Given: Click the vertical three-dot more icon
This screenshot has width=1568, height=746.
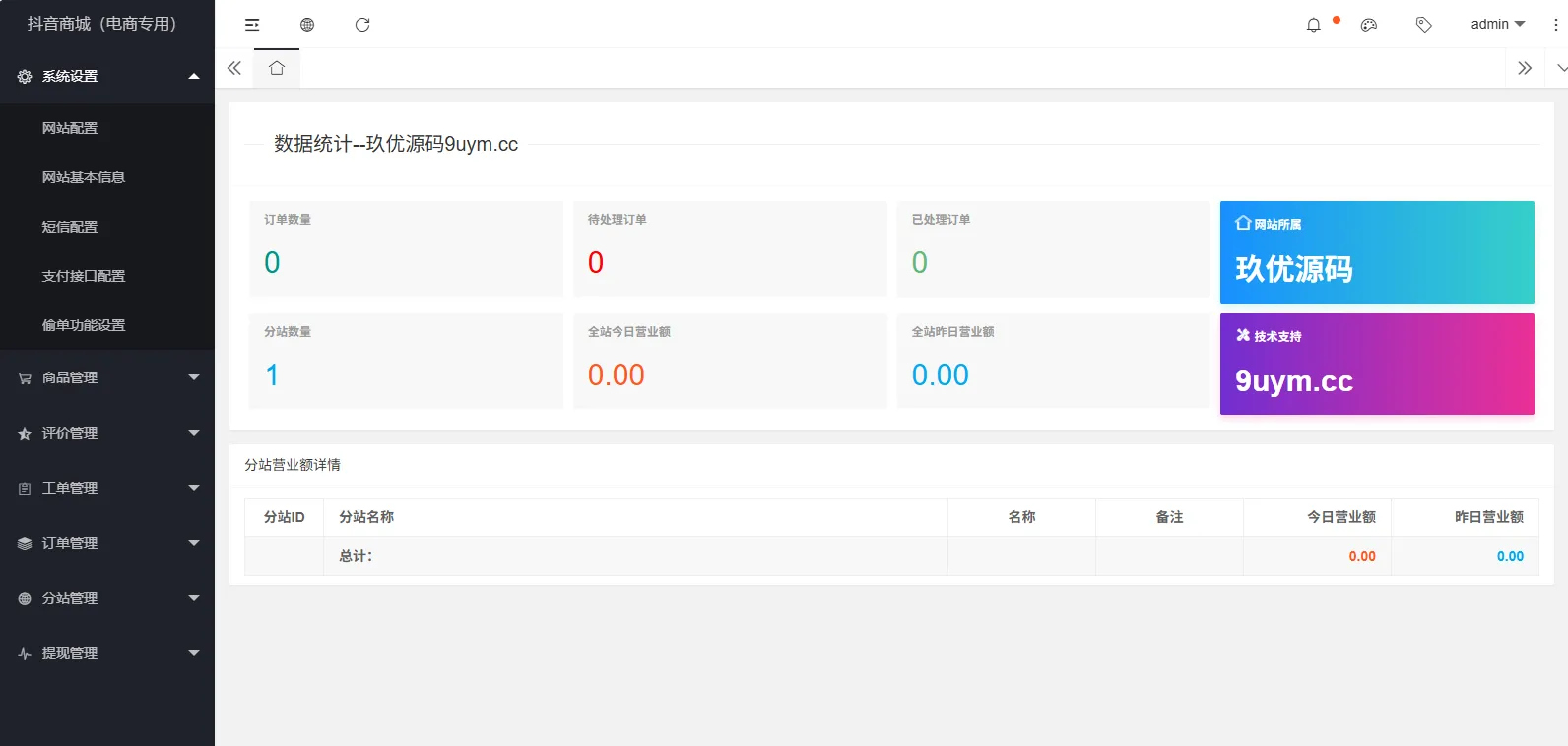Looking at the screenshot, I should click(x=1556, y=25).
